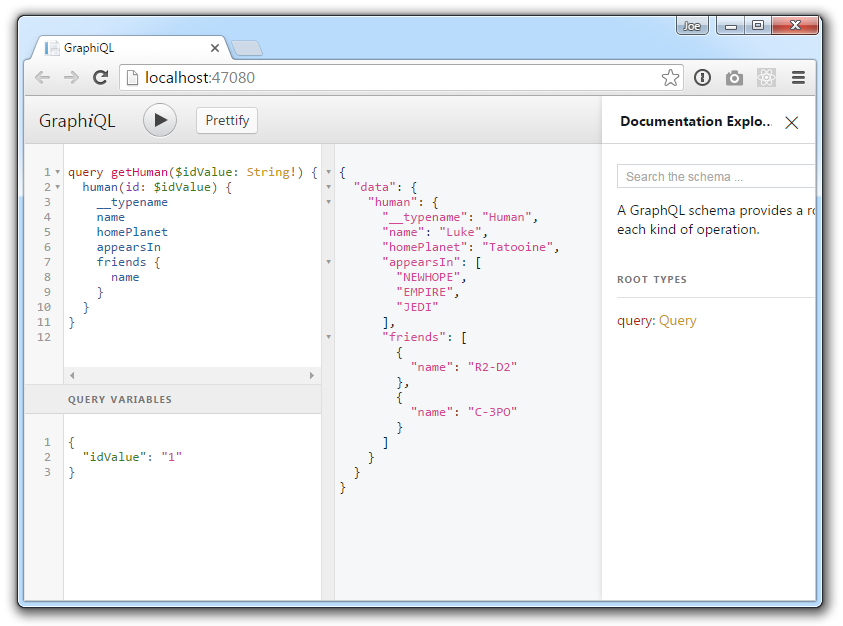The width and height of the screenshot is (843, 626).
Task: Open a new tab with the blank tab button
Action: coord(247,48)
